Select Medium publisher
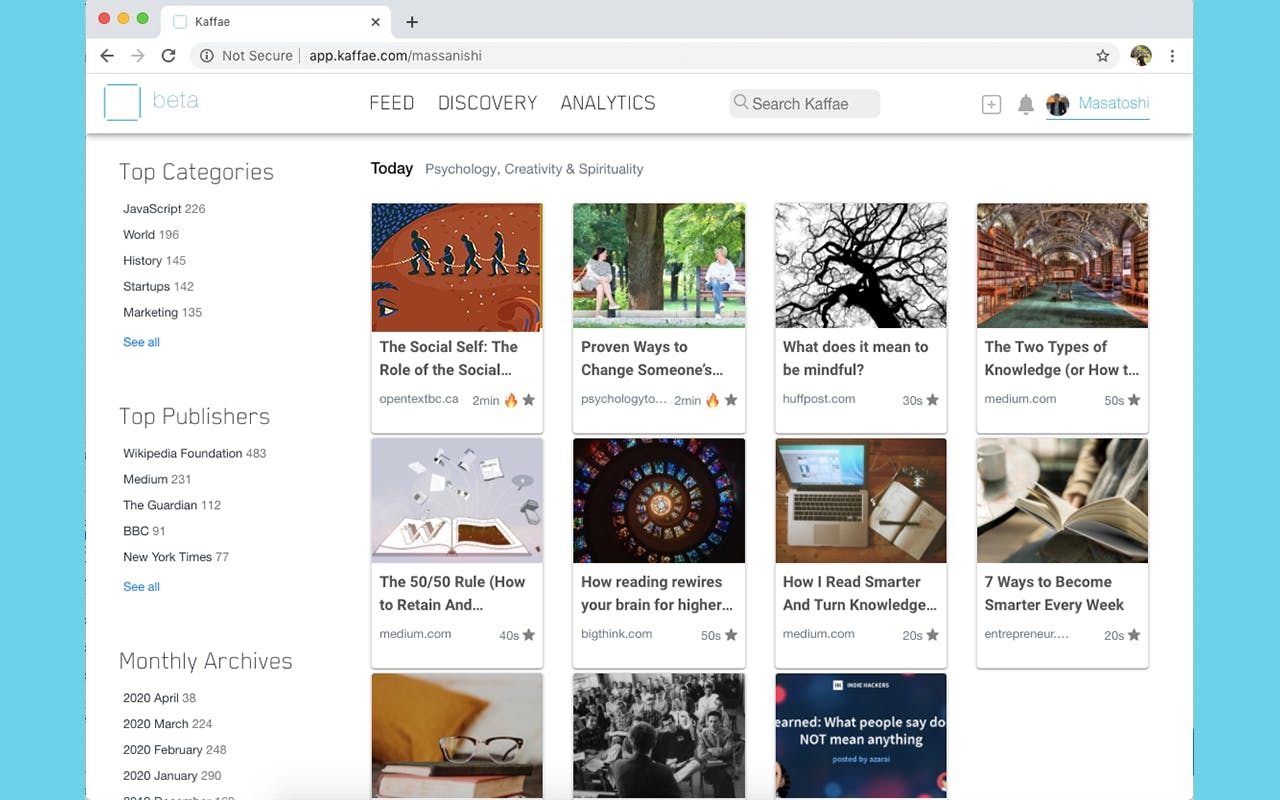Screen dimensions: 1280x800 (157, 480)
